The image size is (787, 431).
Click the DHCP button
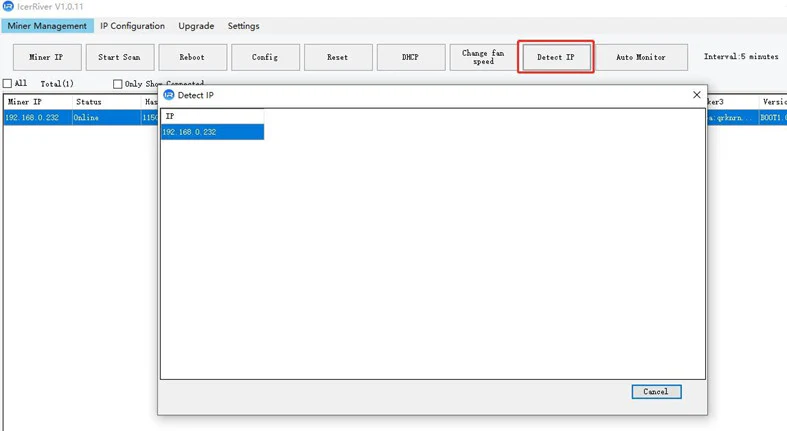click(410, 57)
